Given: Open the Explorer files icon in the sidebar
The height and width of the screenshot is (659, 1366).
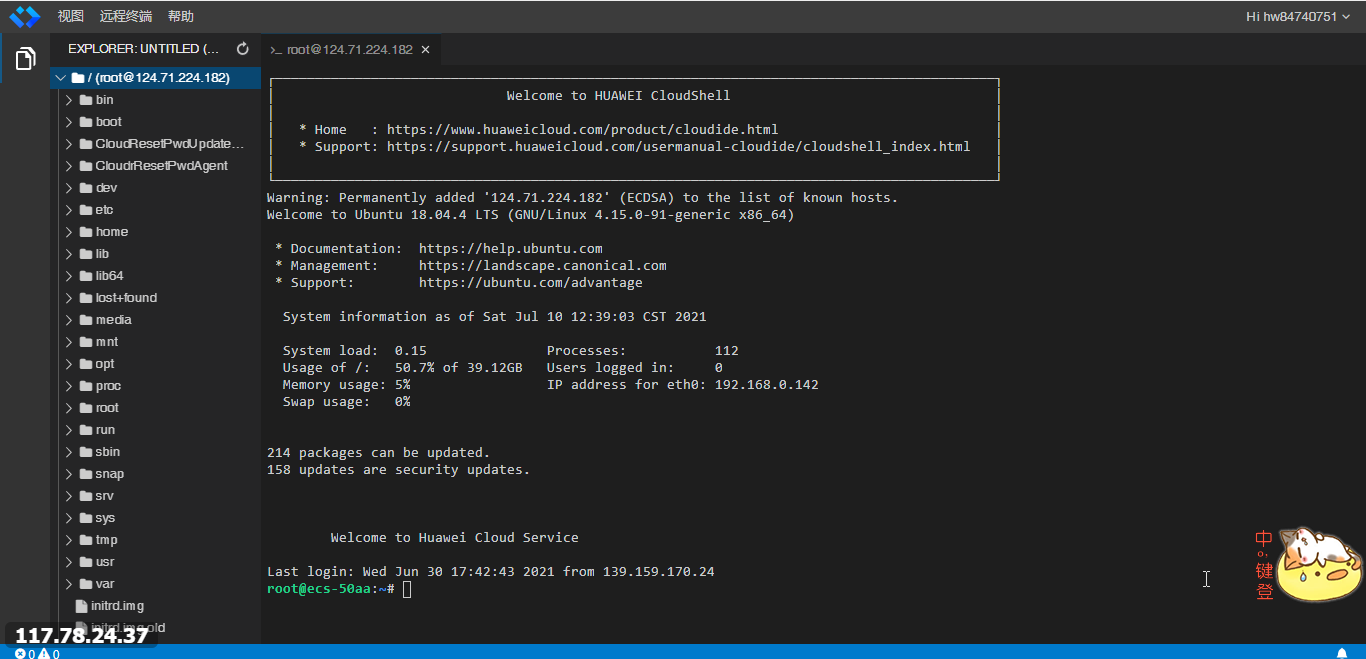Looking at the screenshot, I should click(x=25, y=59).
